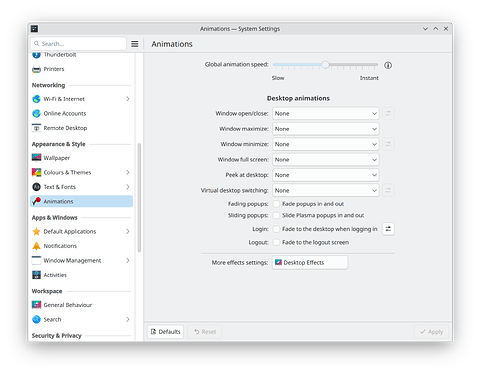Click the Wallpaper icon
The image size is (480, 375).
coord(36,158)
